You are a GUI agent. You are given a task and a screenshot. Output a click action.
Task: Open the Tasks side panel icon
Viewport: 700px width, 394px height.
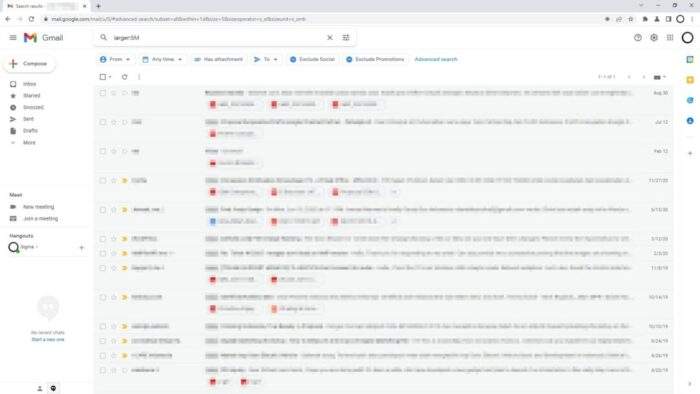[690, 100]
